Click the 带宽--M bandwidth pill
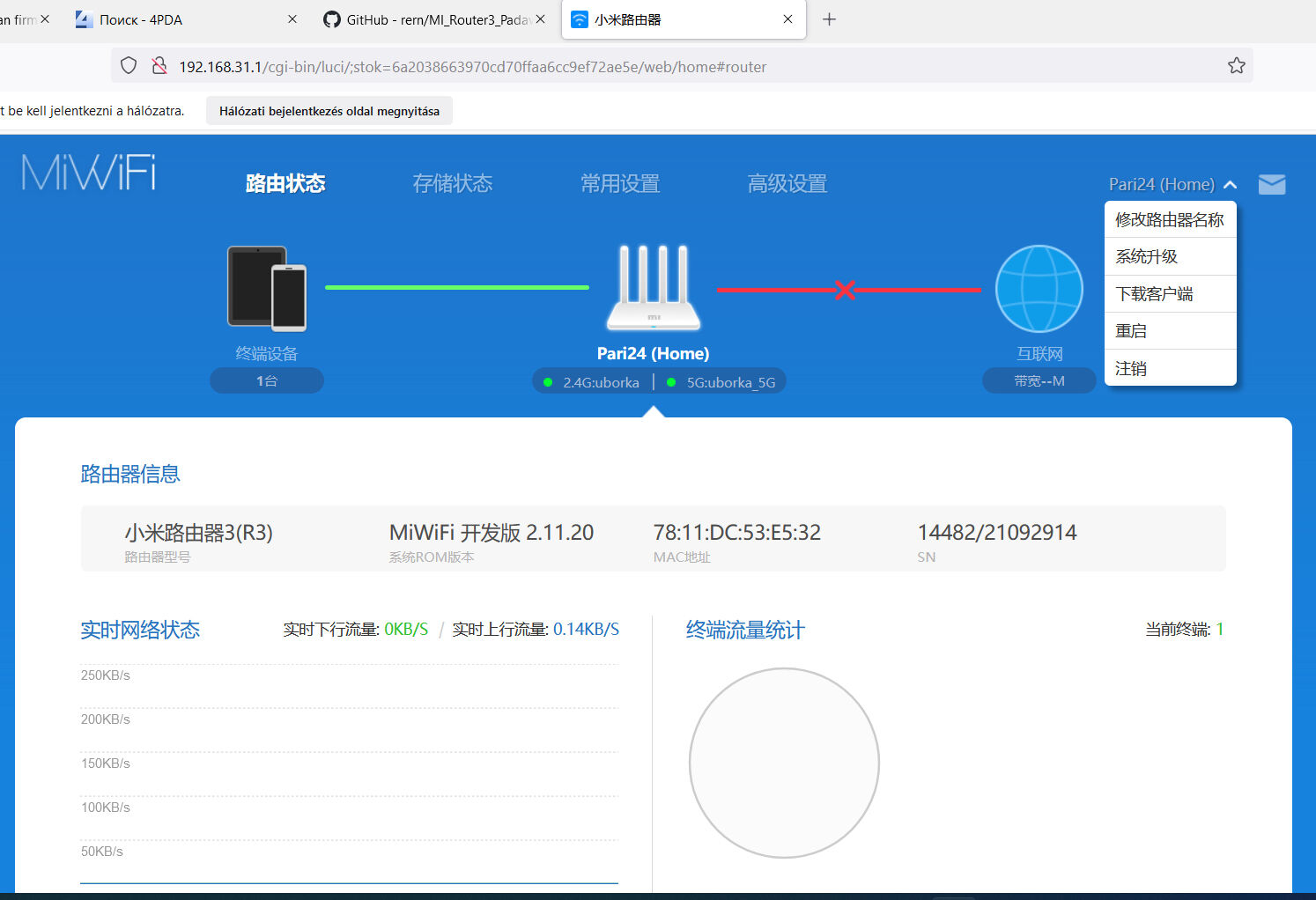 click(x=1039, y=380)
